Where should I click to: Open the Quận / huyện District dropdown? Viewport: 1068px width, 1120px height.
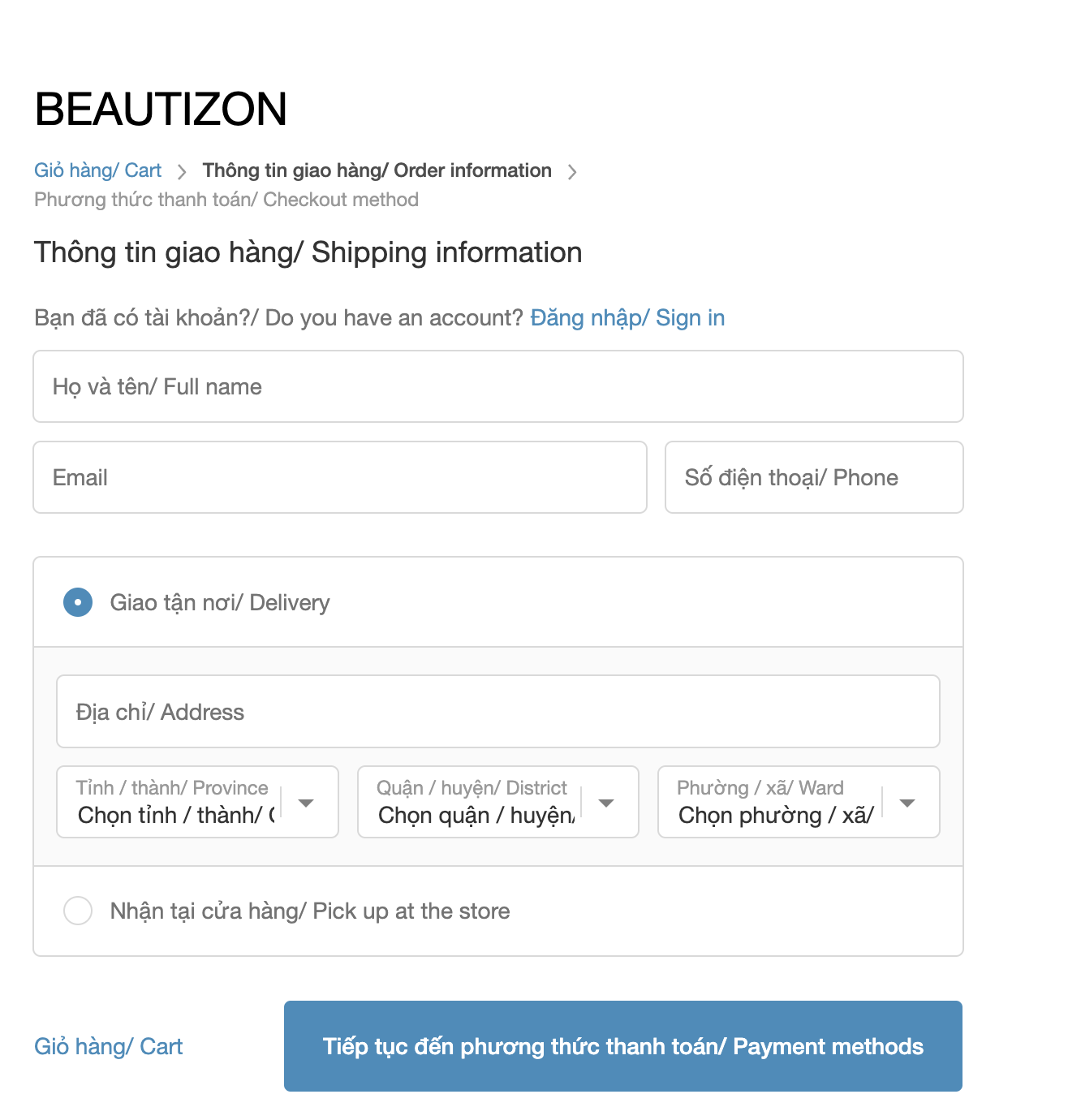pyautogui.click(x=479, y=802)
